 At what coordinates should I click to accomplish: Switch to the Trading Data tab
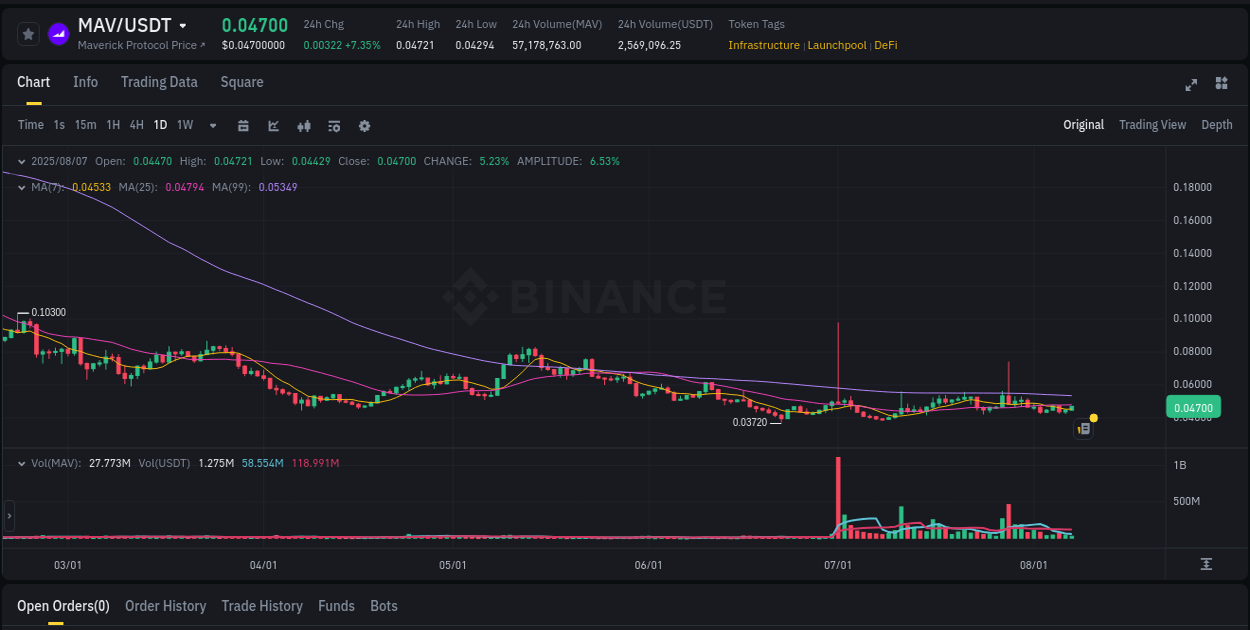tap(159, 82)
